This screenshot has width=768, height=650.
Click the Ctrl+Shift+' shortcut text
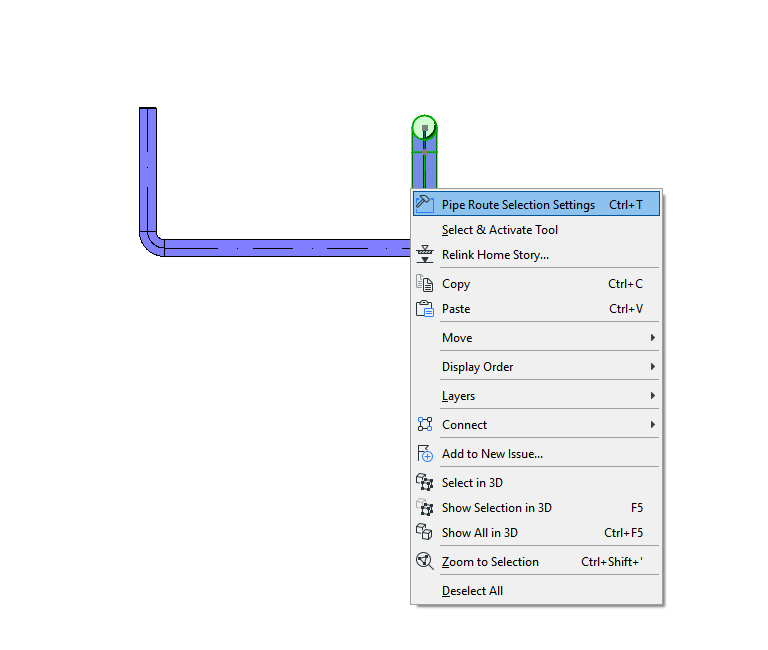click(x=612, y=562)
